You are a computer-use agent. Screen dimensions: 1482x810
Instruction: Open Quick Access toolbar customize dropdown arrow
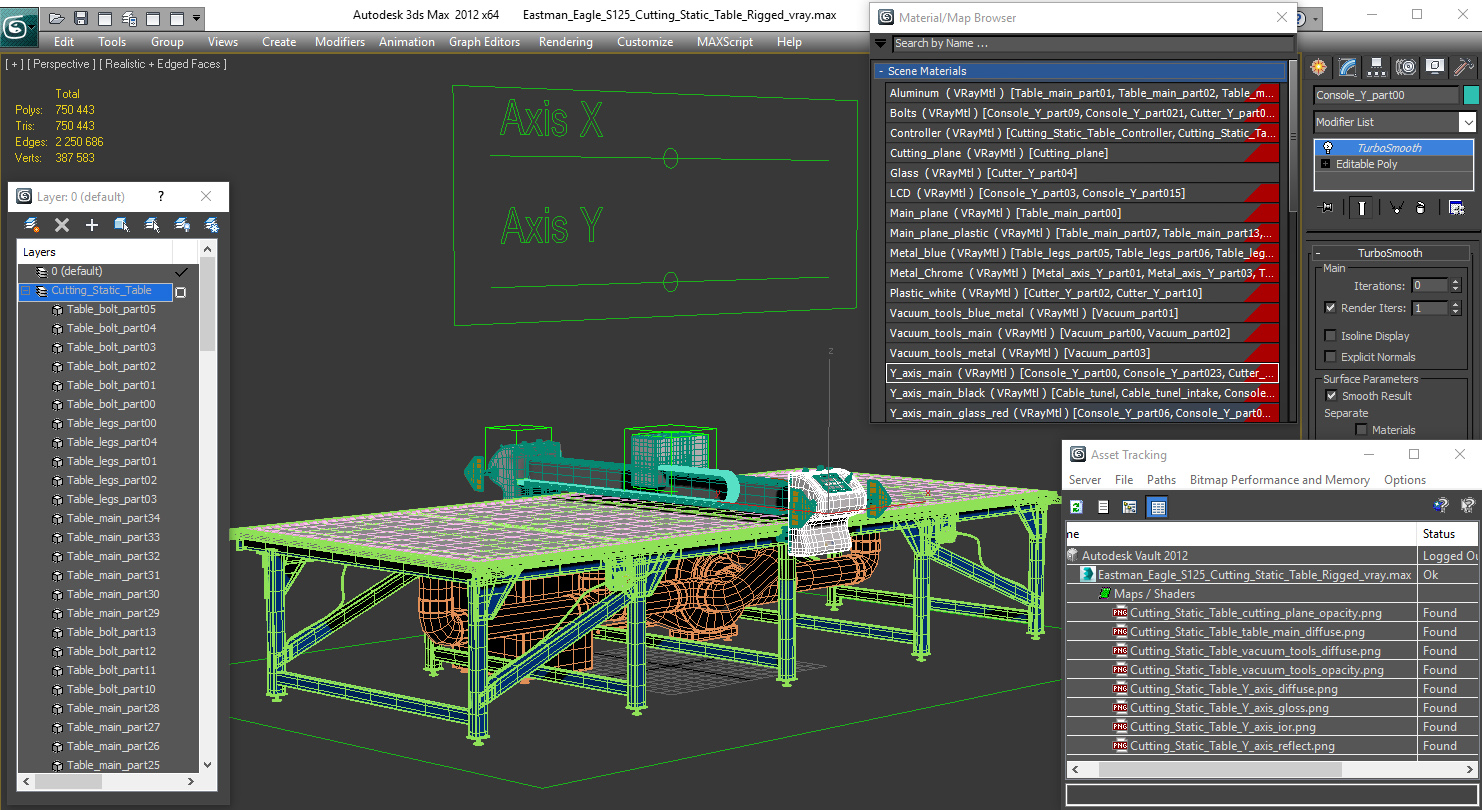coord(196,18)
